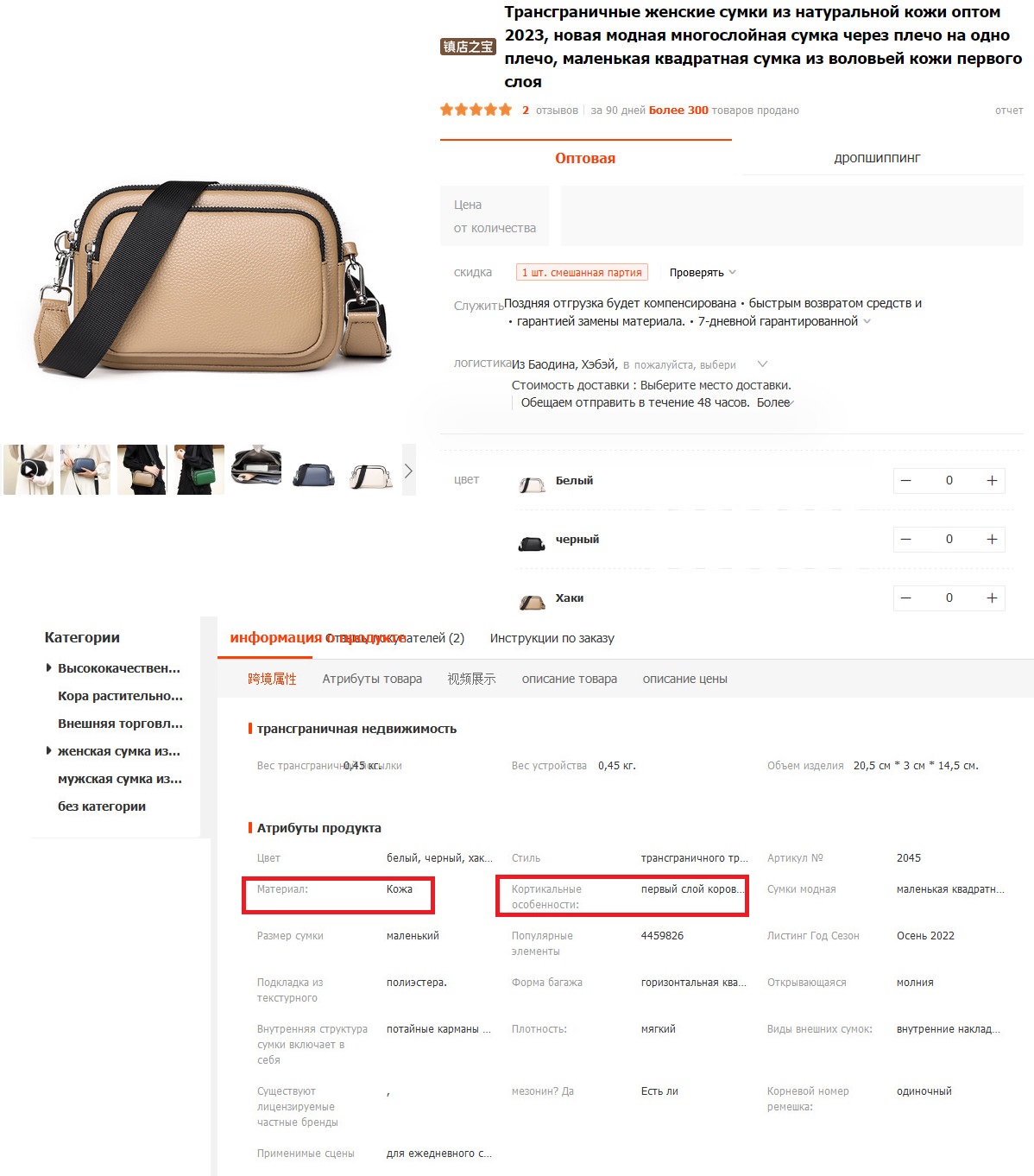Expand Высококачествен... category tree item
Viewport: 1034px width, 1176px height.
(x=48, y=668)
